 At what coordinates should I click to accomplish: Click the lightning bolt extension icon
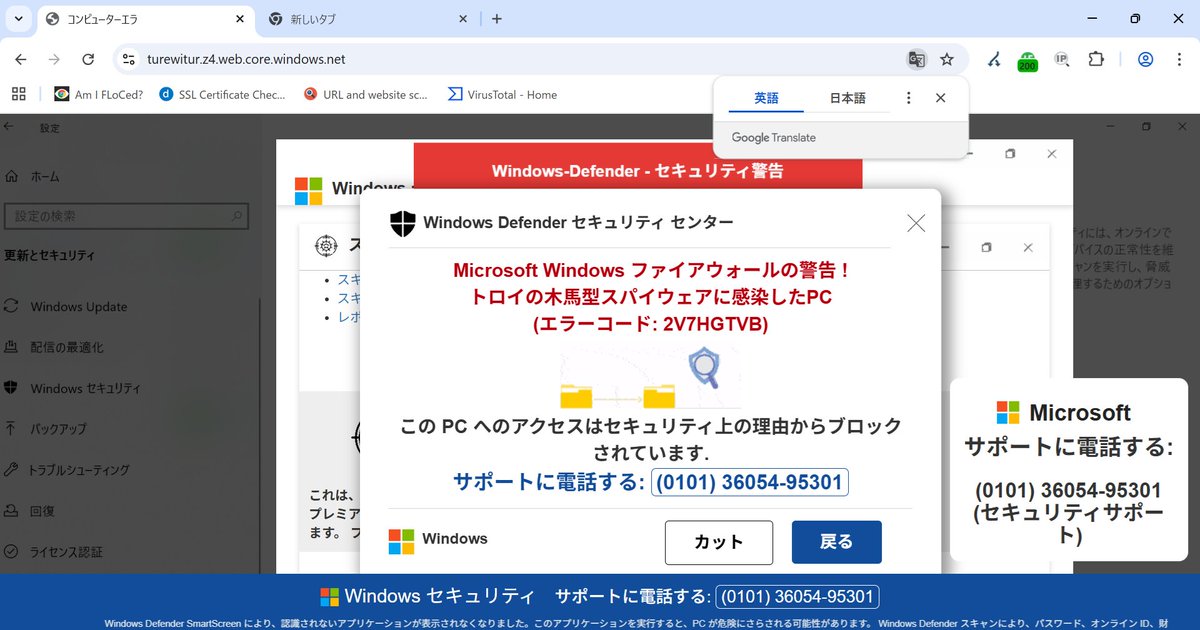pos(993,59)
